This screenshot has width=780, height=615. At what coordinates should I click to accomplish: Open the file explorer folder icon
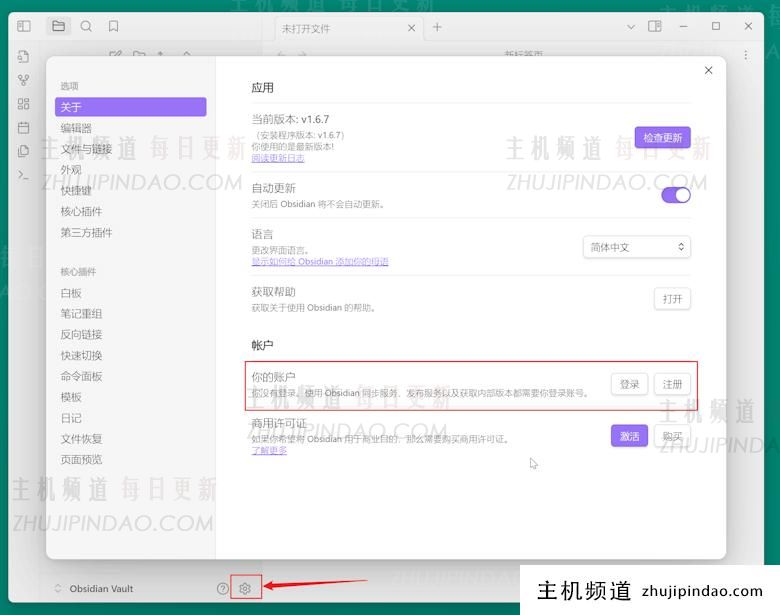pyautogui.click(x=59, y=26)
